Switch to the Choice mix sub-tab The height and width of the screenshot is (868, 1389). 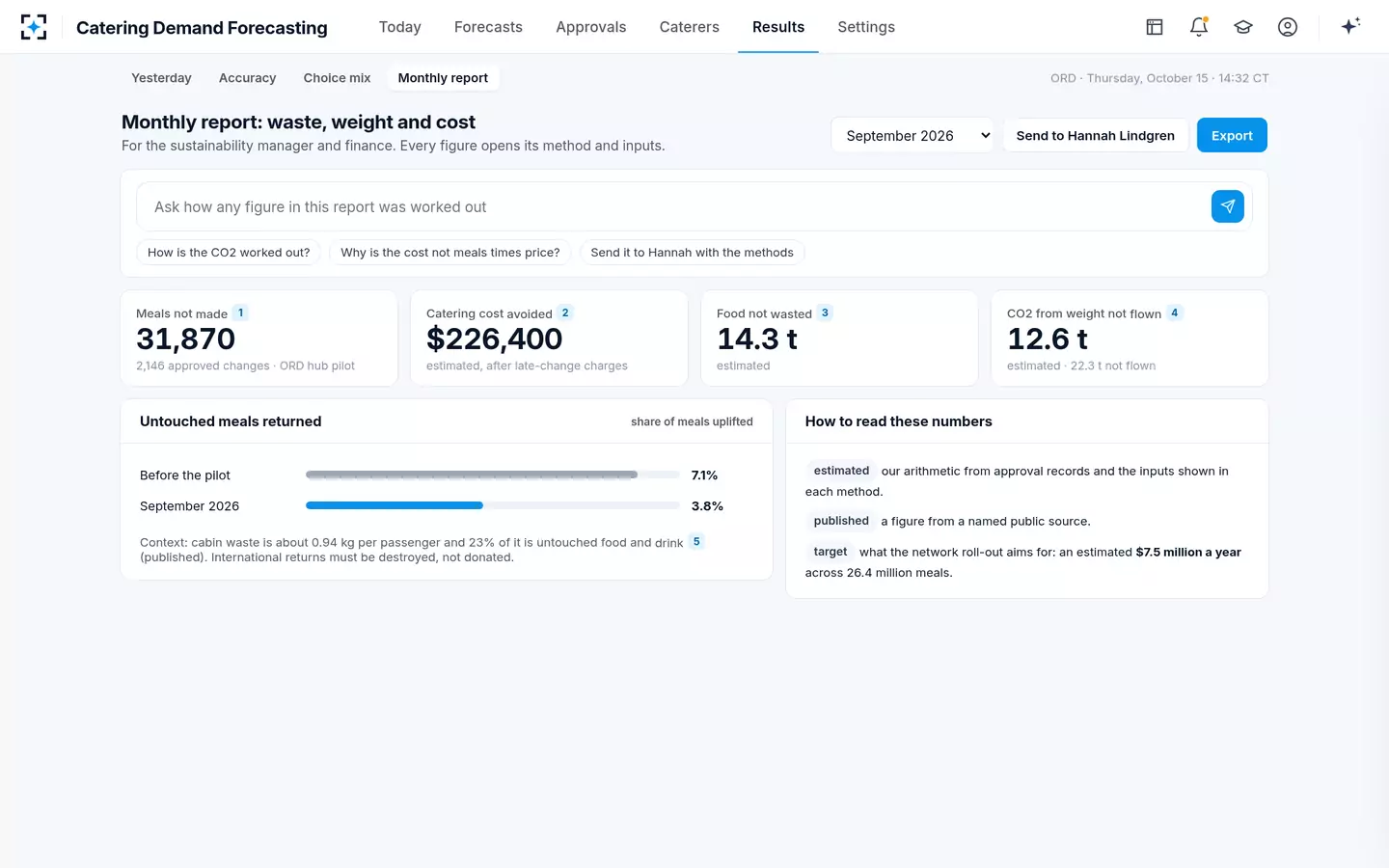[337, 78]
